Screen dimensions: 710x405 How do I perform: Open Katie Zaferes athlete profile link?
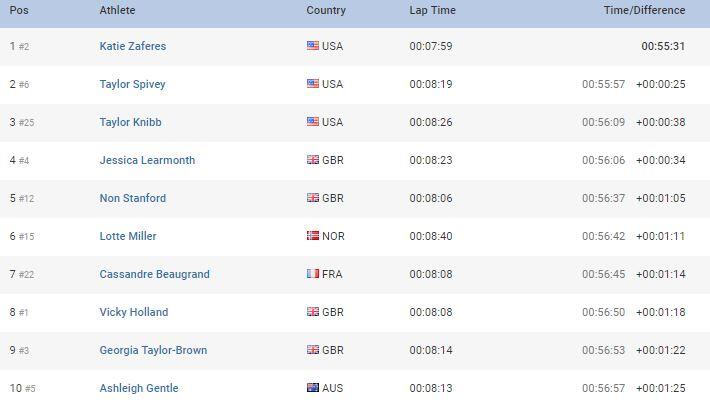point(133,46)
